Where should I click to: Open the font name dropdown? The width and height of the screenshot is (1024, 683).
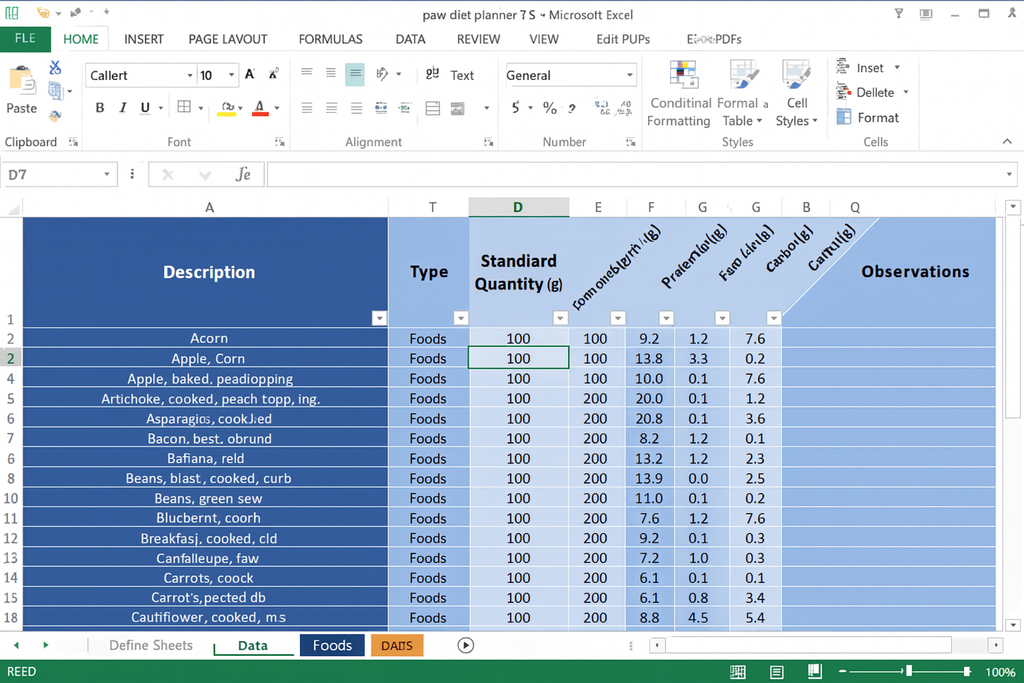190,76
